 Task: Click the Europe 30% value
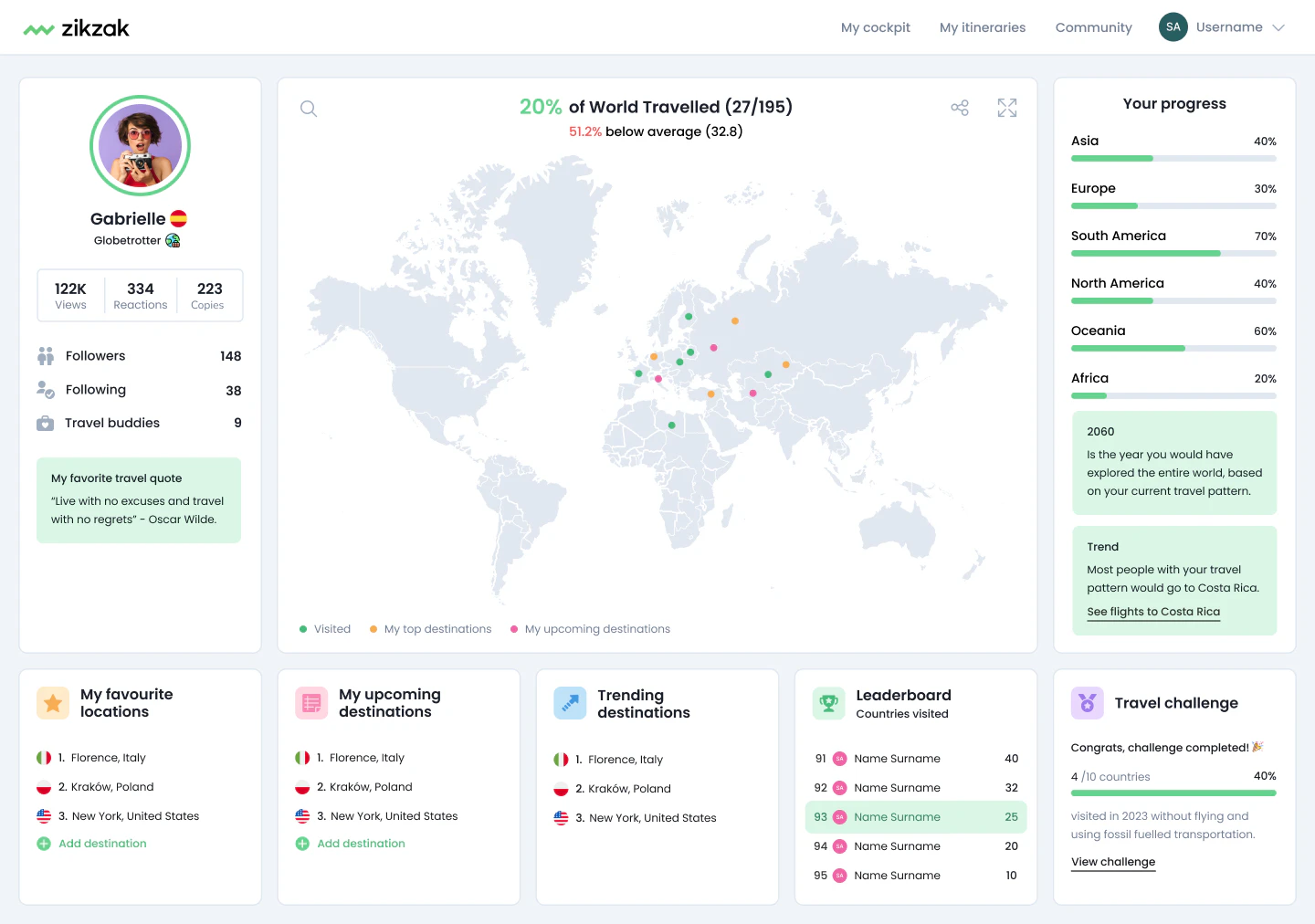1265,189
